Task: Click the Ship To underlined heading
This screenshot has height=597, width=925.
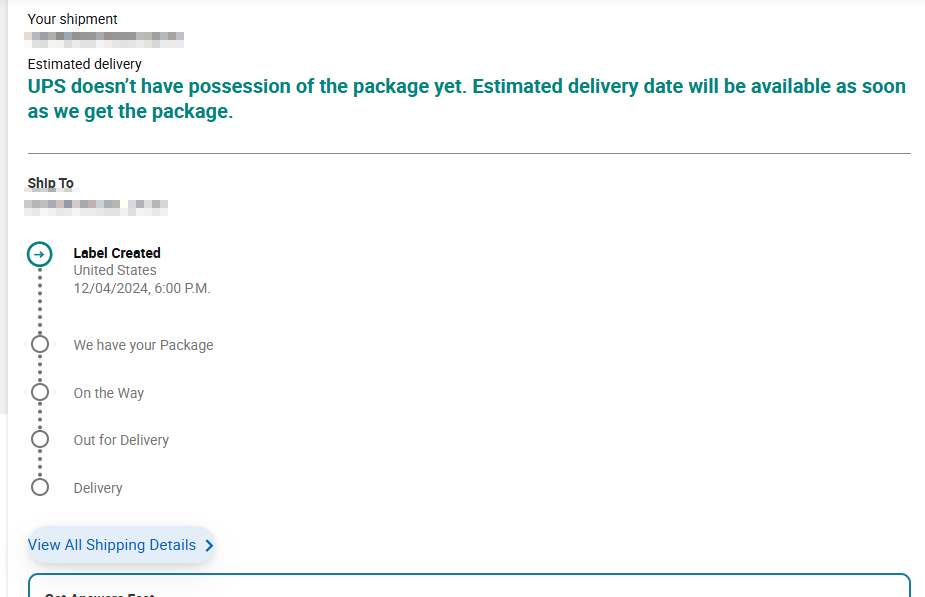Action: (x=49, y=183)
